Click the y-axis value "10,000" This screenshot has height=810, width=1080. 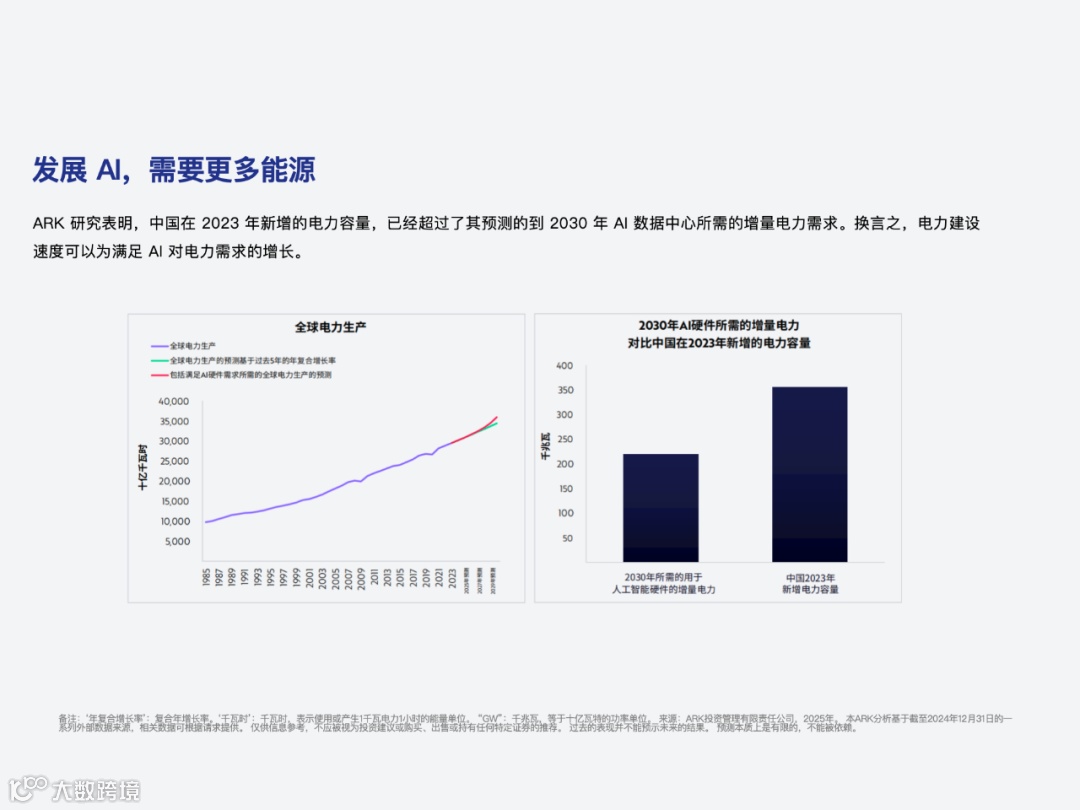point(175,521)
